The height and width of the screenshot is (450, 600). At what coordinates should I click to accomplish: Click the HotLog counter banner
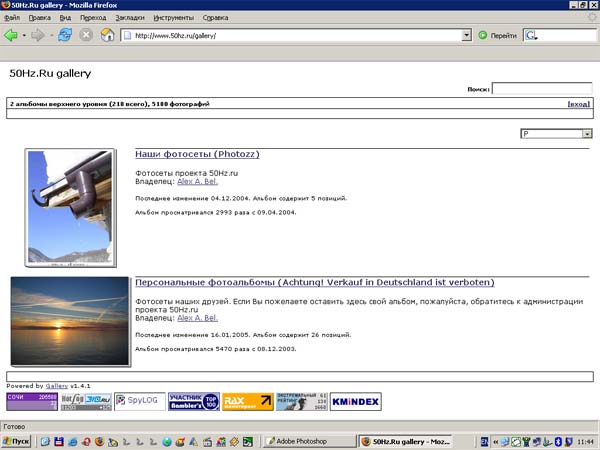(x=86, y=401)
